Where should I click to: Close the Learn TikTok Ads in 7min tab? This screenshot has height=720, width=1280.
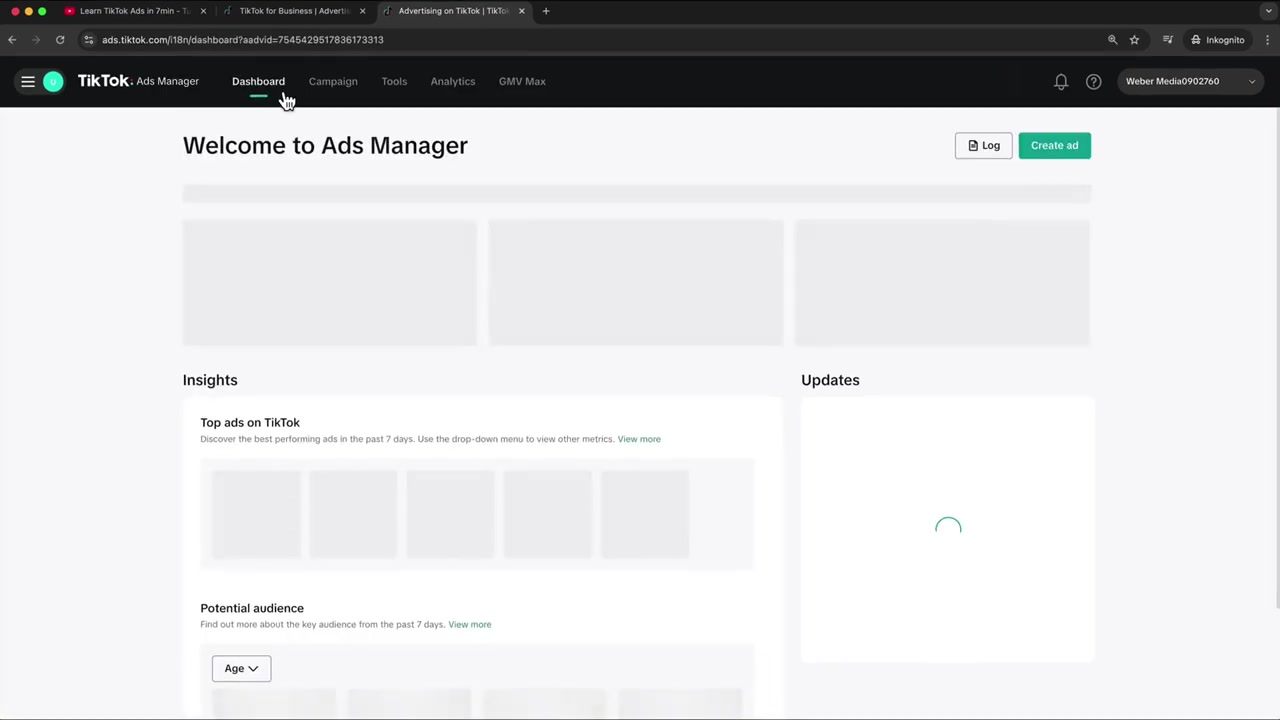pyautogui.click(x=203, y=11)
